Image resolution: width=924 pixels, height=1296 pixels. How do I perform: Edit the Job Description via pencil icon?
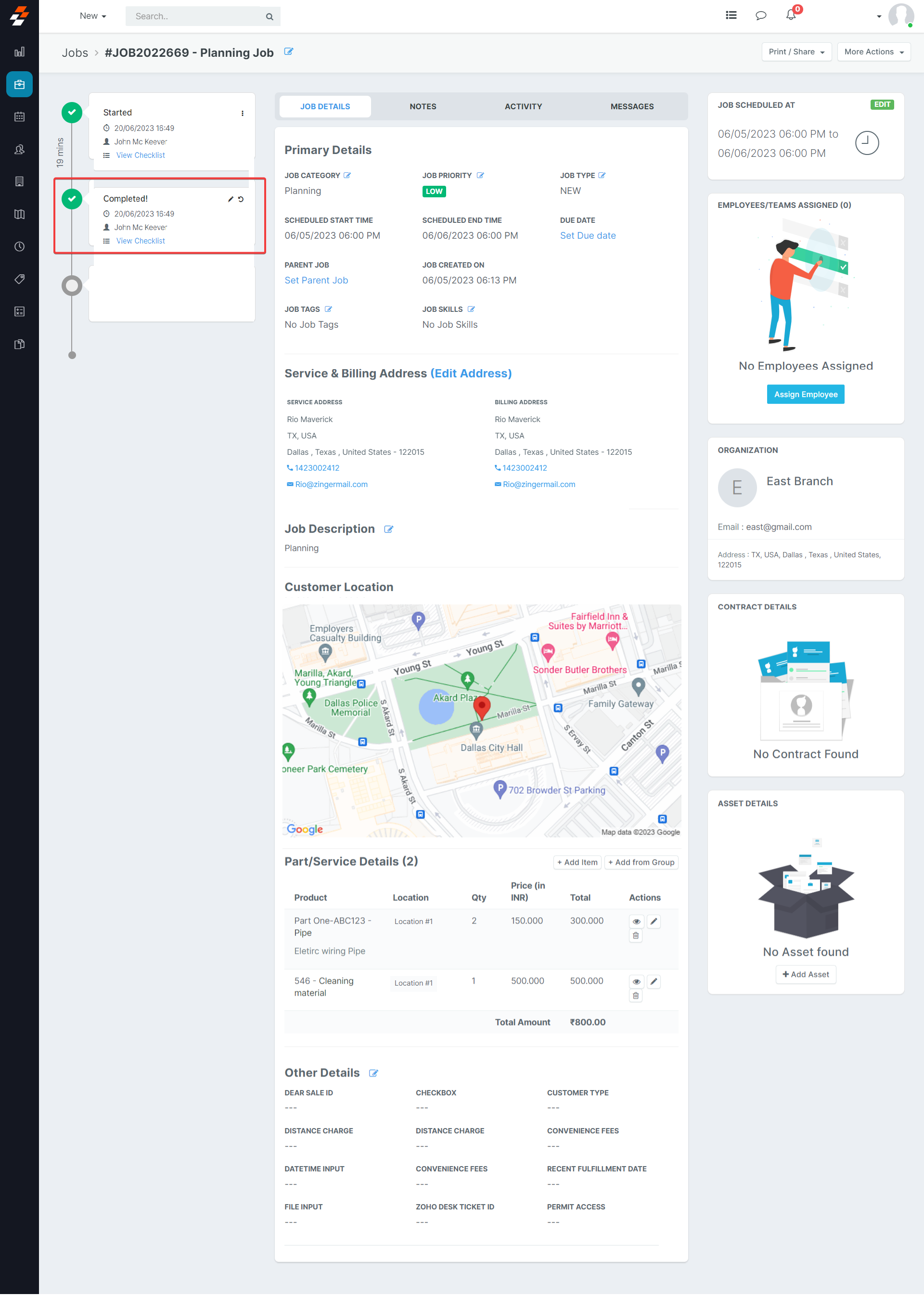388,529
